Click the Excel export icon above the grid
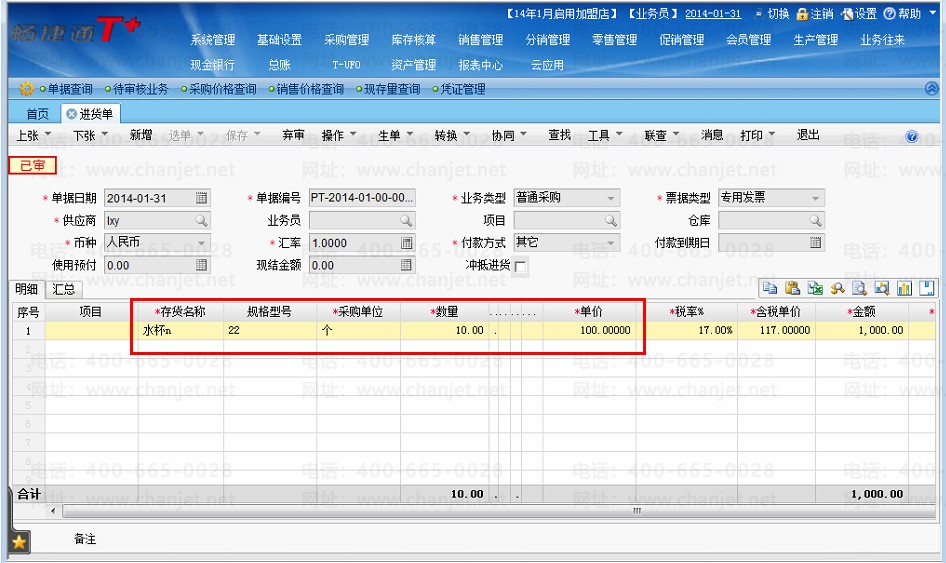This screenshot has width=946, height=563. point(815,288)
